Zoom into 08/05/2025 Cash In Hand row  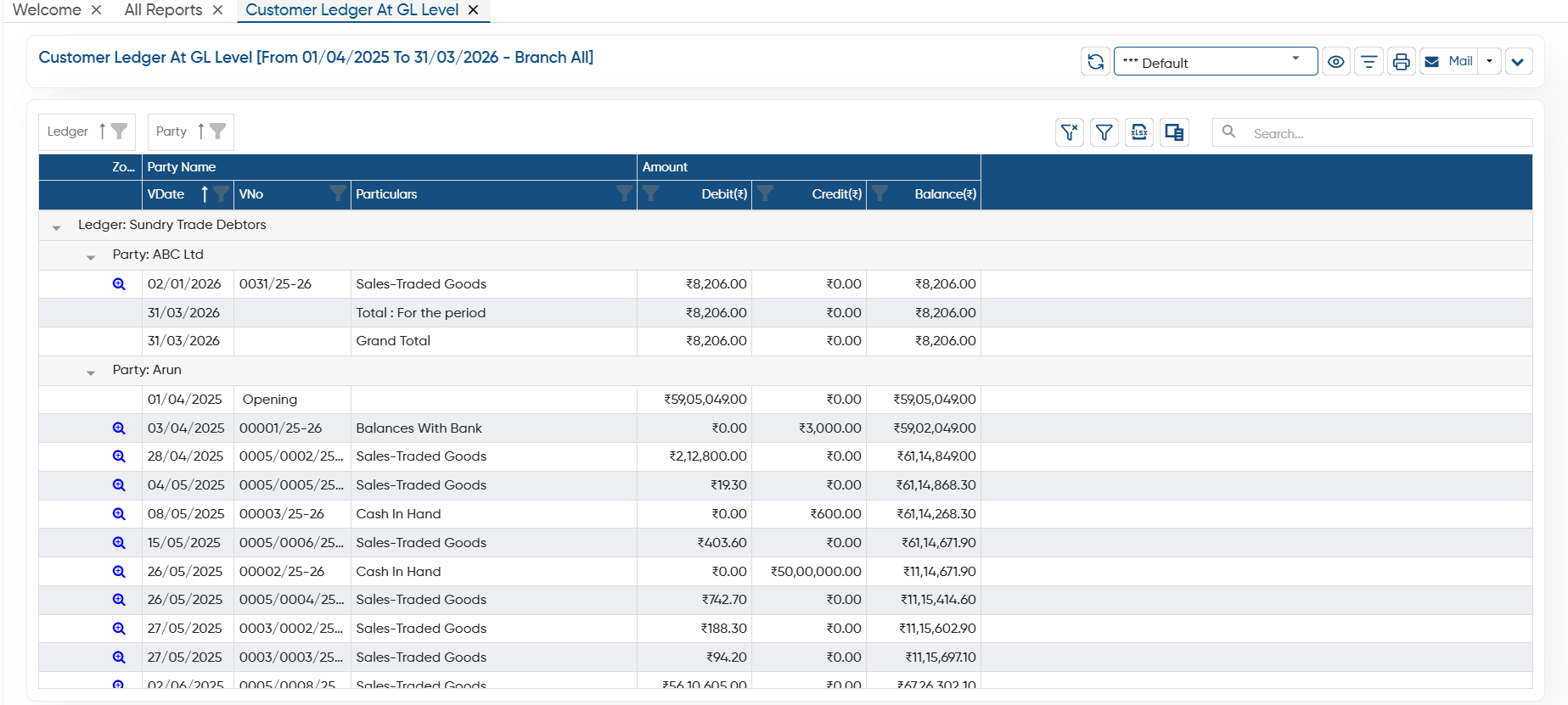[119, 514]
